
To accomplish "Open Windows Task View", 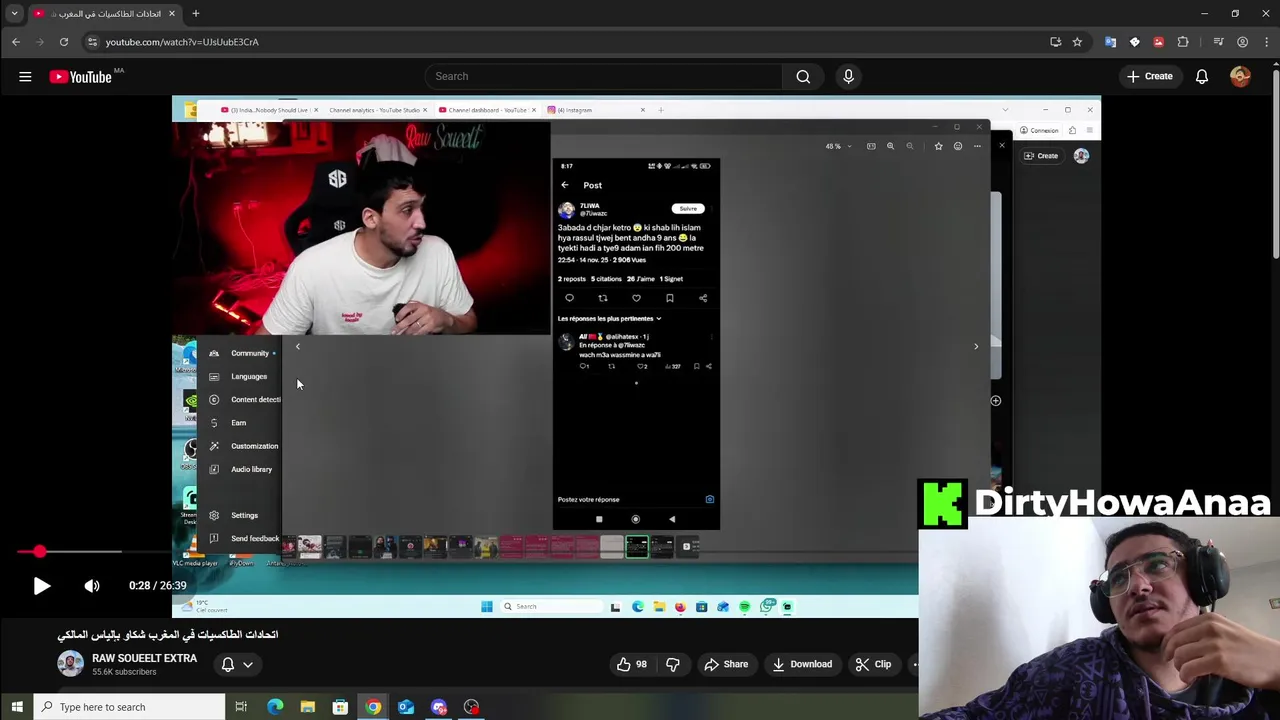I will click(241, 707).
